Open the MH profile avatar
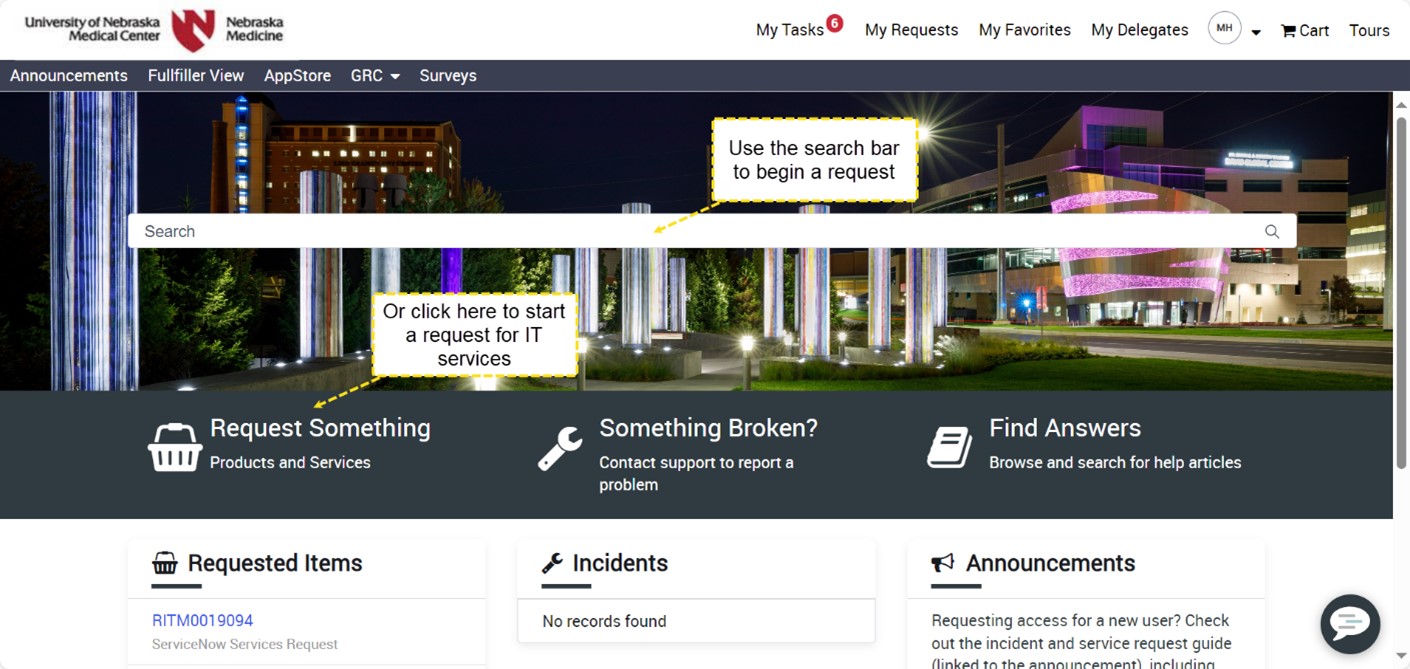 (1224, 28)
